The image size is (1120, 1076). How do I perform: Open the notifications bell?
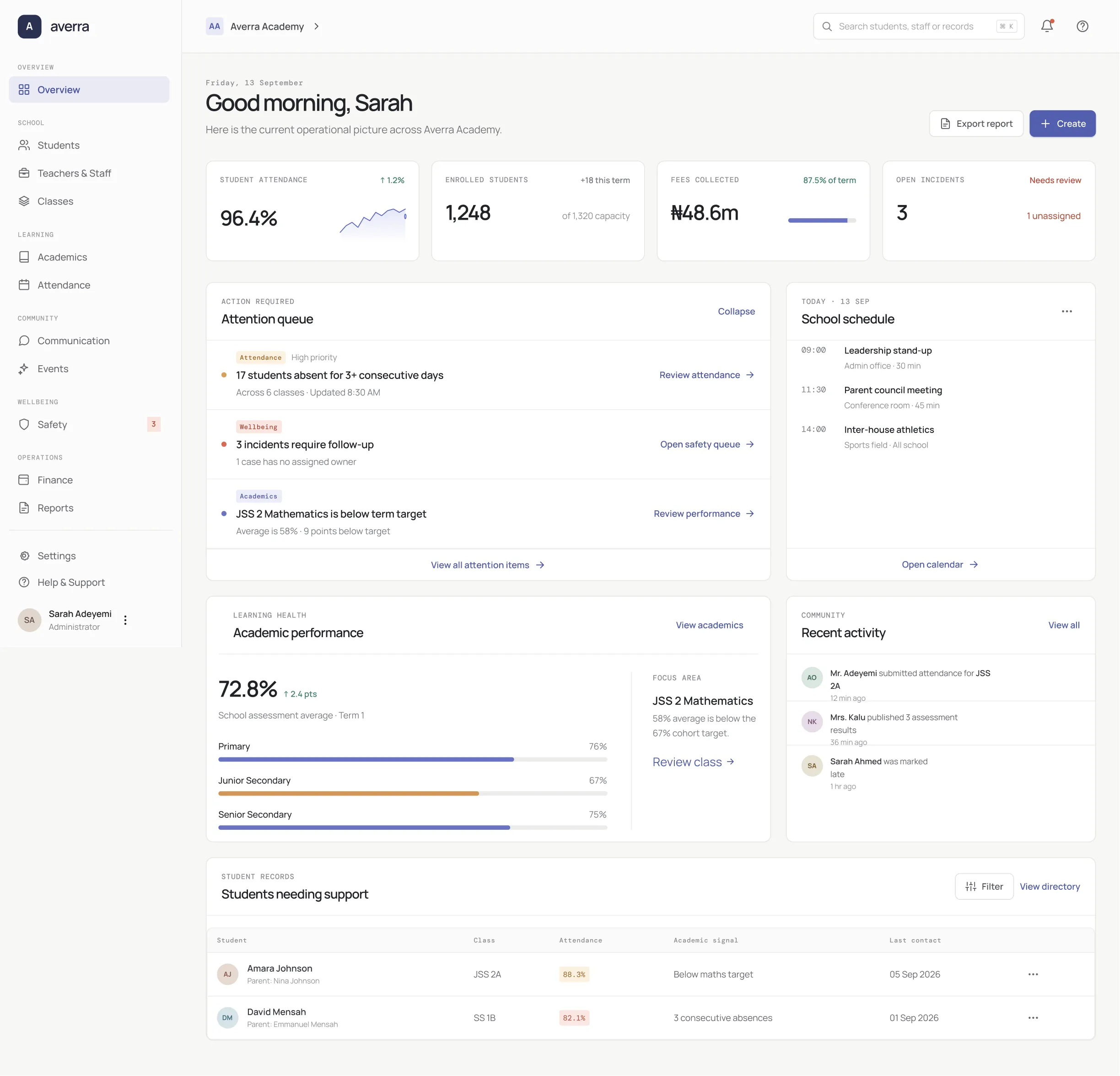tap(1047, 26)
